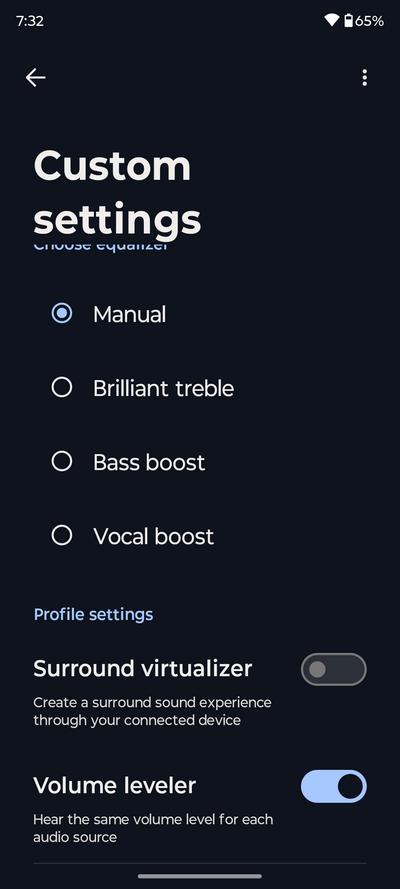Tap the battery status icon
Viewport: 400px width, 889px height.
pyautogui.click(x=348, y=21)
